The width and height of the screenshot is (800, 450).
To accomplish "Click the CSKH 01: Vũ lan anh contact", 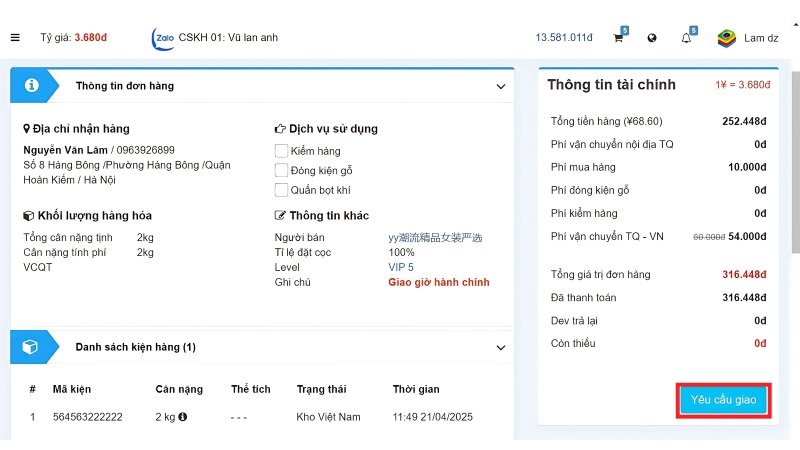I will pyautogui.click(x=228, y=37).
